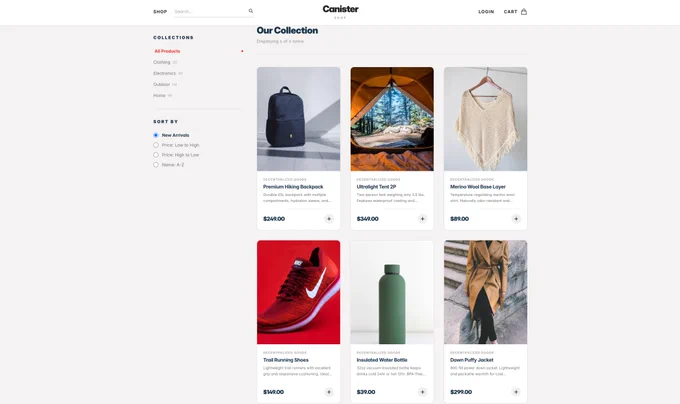680x404 pixels.
Task: Add Down Puffy Jacket with plus icon
Action: [x=516, y=392]
